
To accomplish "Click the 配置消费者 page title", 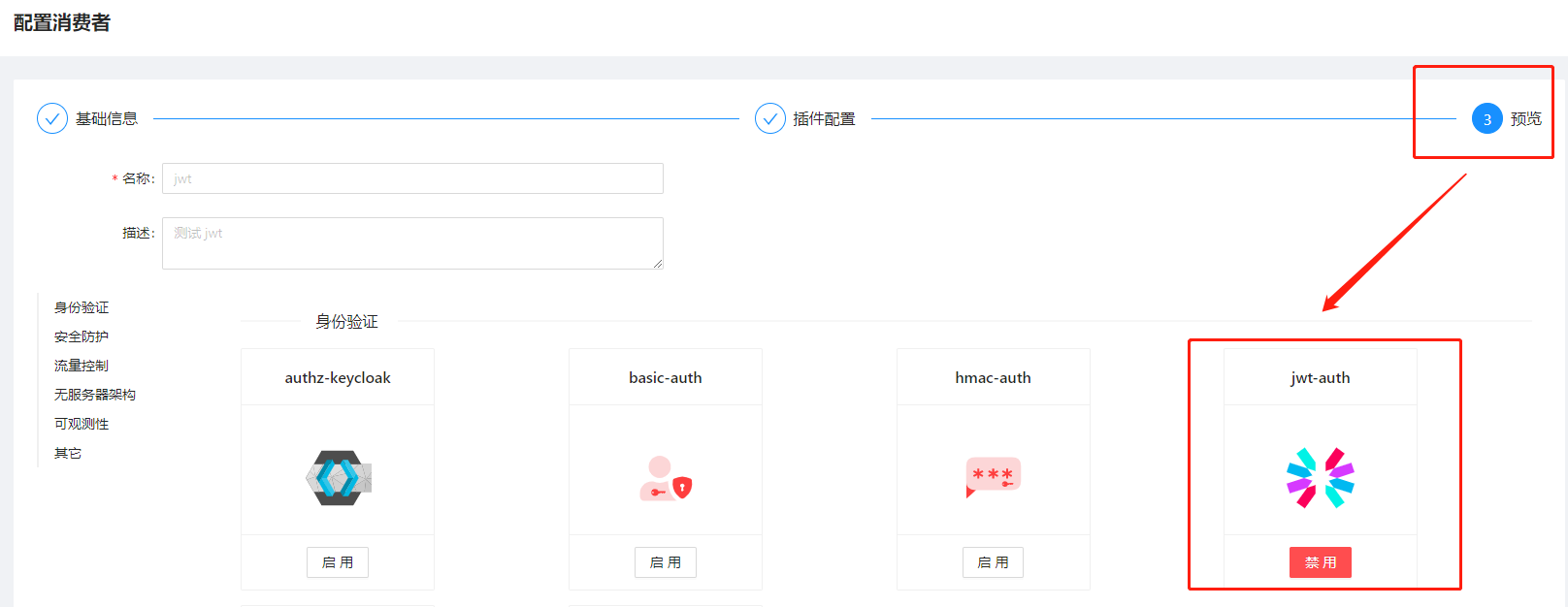I will point(62,23).
